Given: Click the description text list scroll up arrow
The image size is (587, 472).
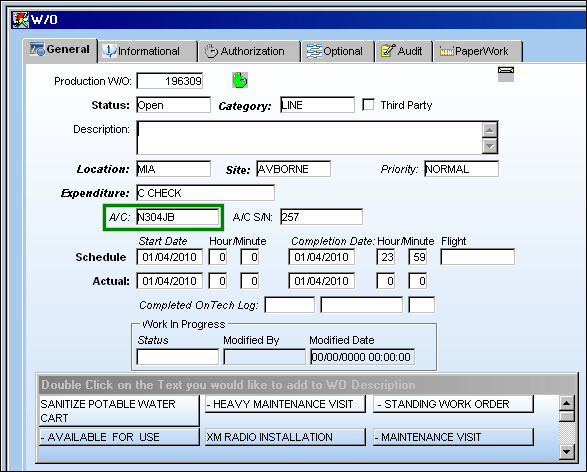Looking at the screenshot, I should [x=566, y=404].
